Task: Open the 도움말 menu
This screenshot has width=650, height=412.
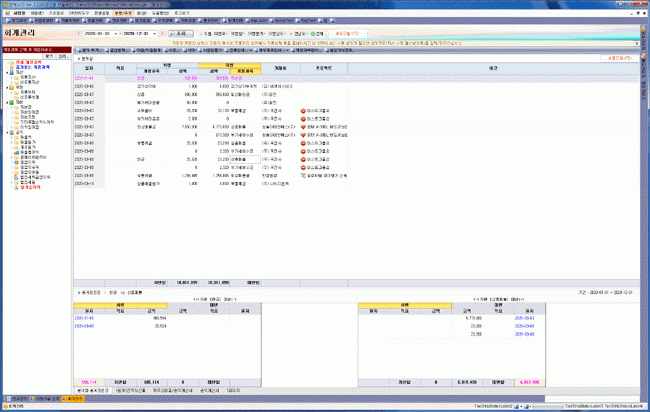Action: [160, 13]
